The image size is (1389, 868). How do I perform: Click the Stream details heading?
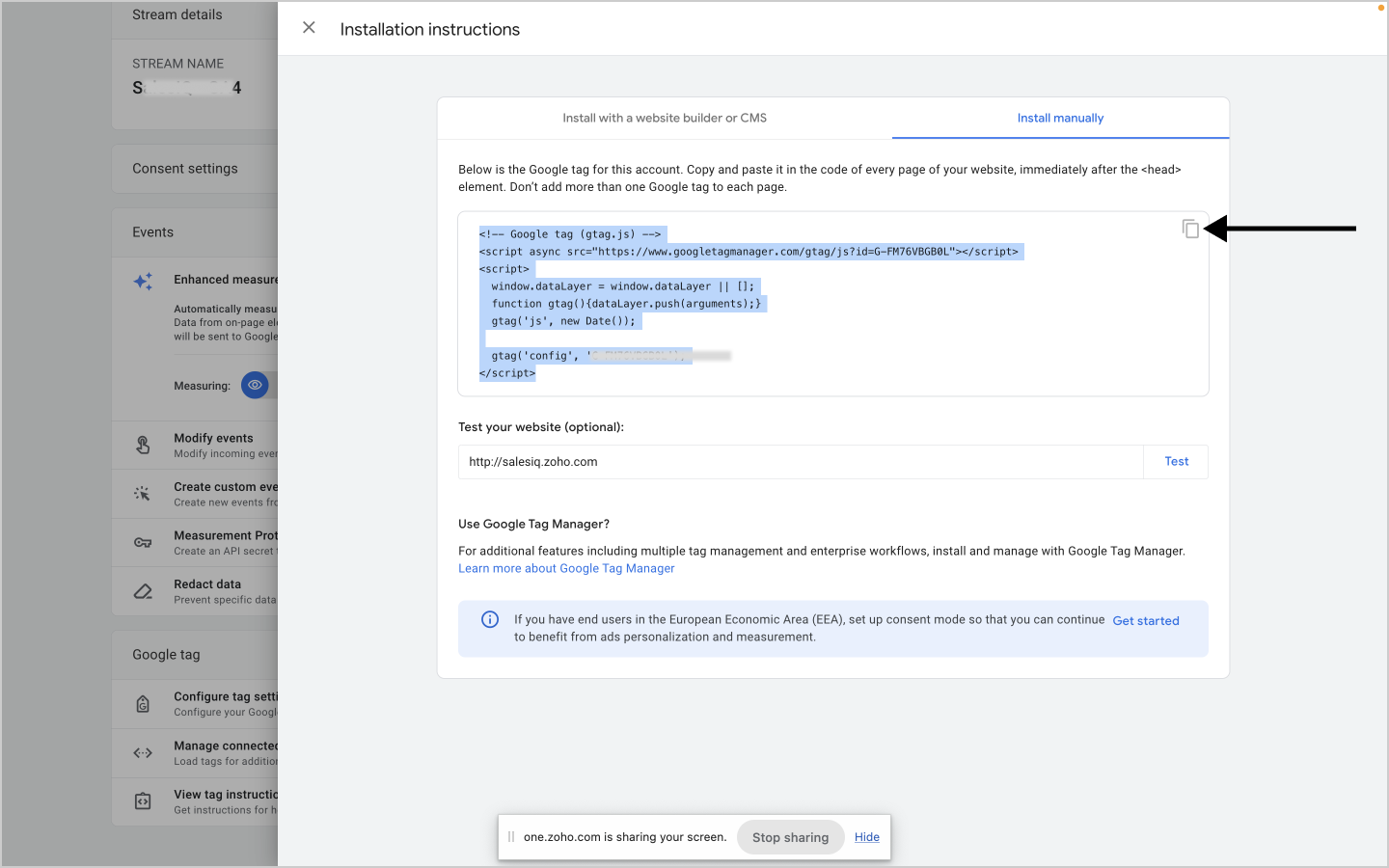[177, 14]
